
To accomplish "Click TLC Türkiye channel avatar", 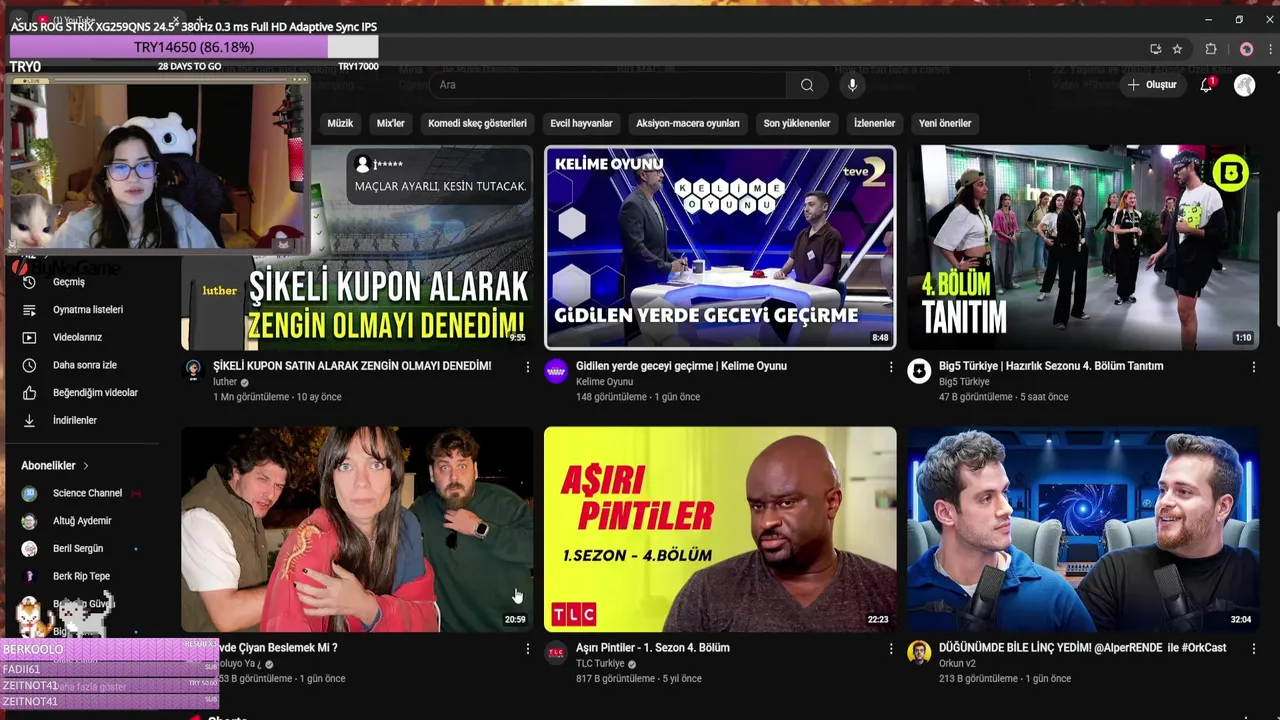I will tap(556, 653).
